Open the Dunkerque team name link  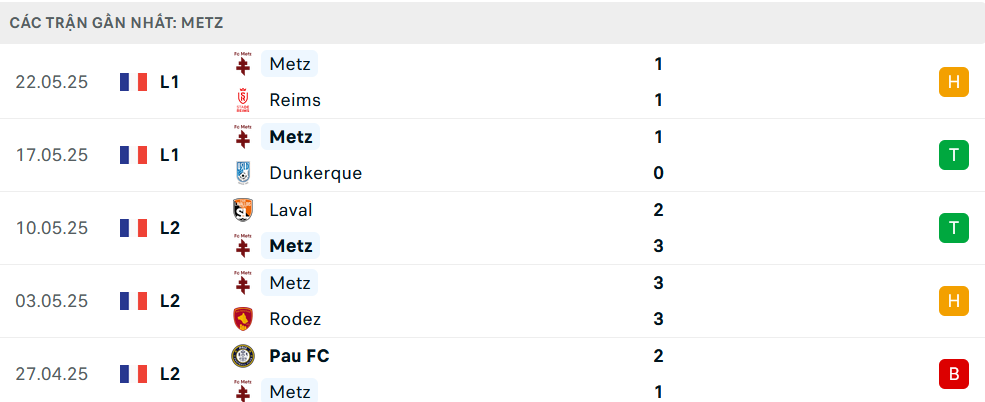click(315, 173)
